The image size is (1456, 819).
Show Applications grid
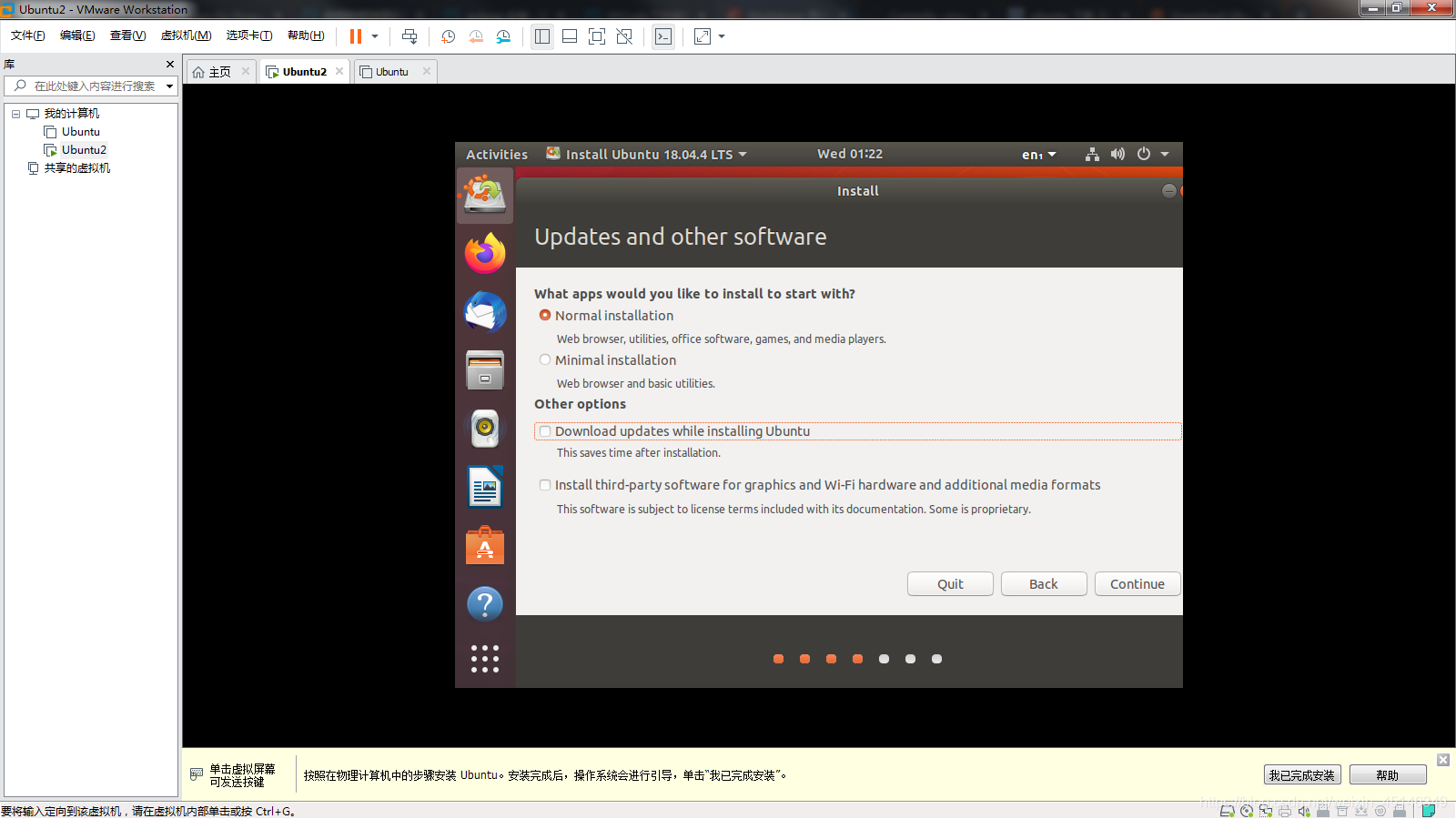pyautogui.click(x=485, y=659)
